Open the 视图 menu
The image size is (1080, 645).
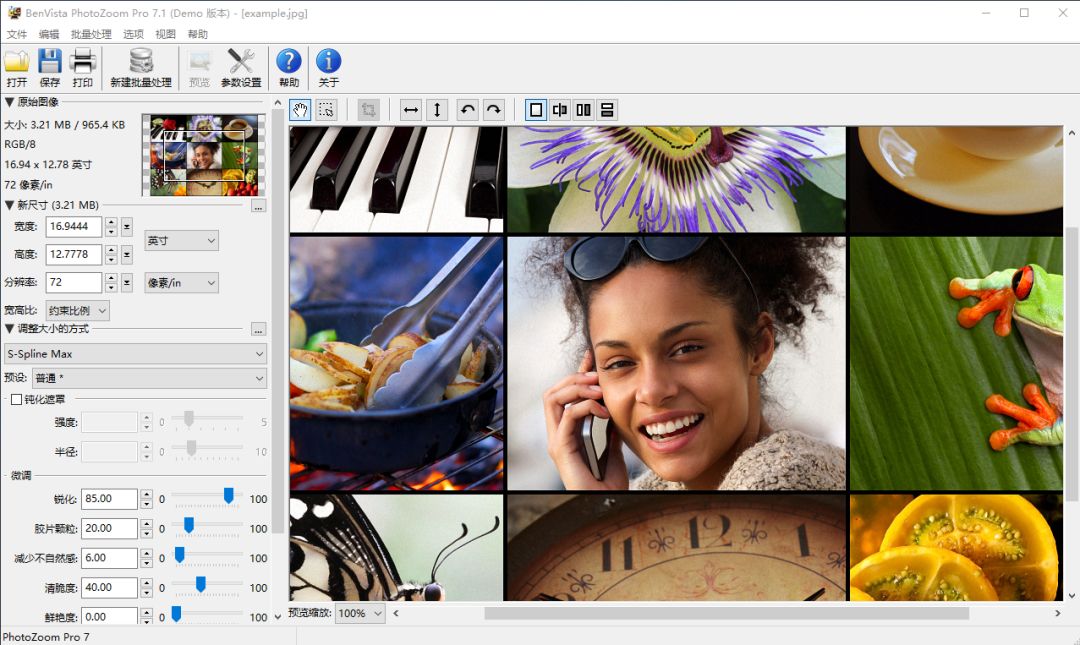pos(165,34)
